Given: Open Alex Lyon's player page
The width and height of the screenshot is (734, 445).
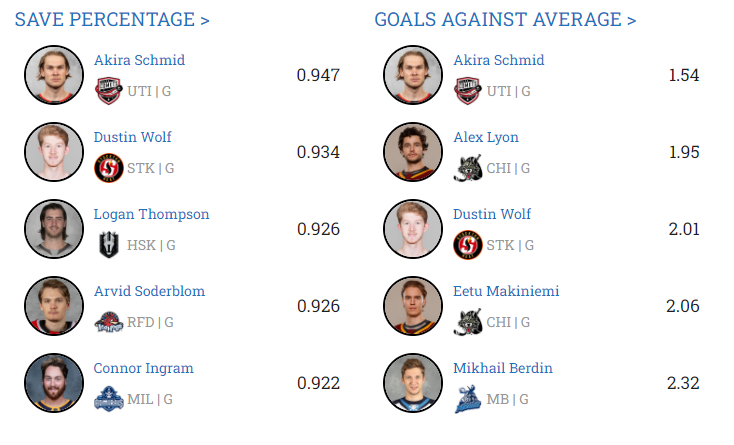Looking at the screenshot, I should coord(486,137).
